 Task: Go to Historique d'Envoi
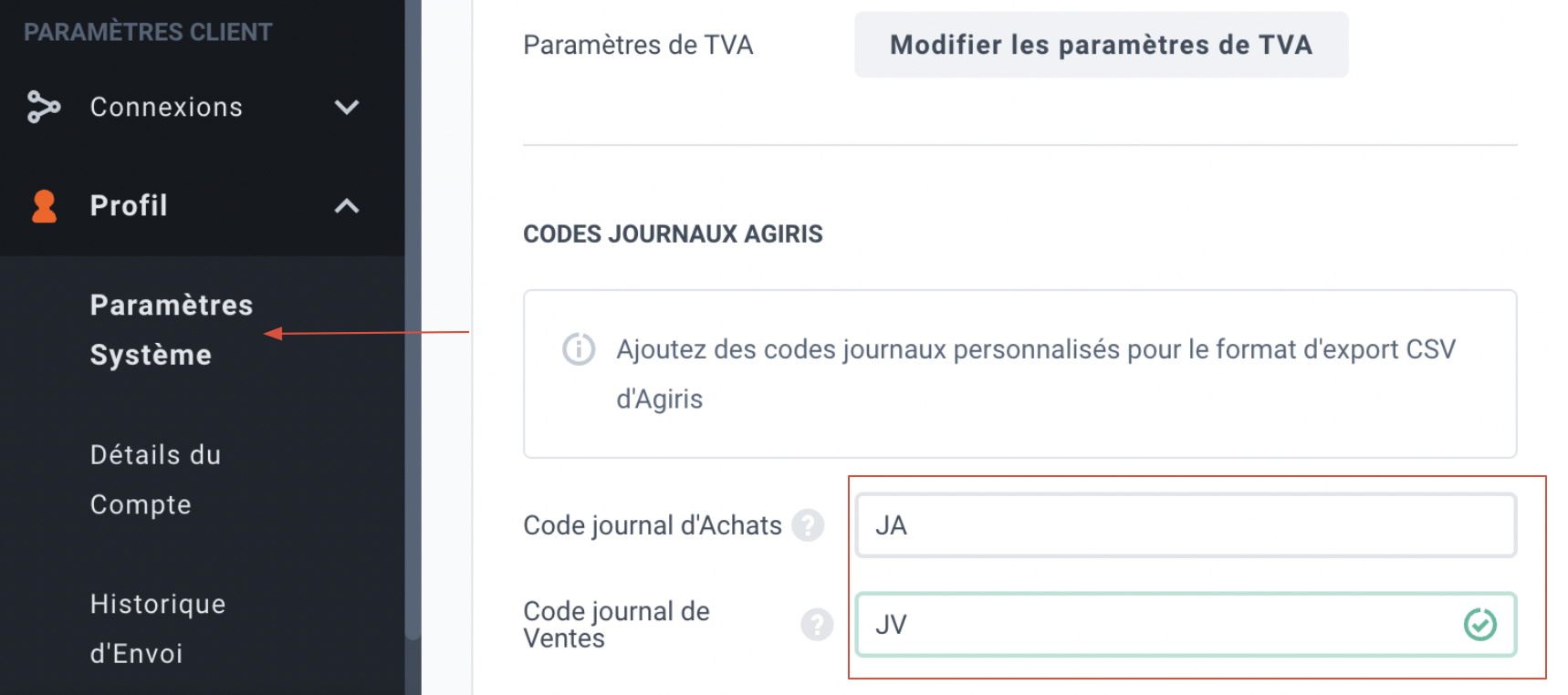158,628
